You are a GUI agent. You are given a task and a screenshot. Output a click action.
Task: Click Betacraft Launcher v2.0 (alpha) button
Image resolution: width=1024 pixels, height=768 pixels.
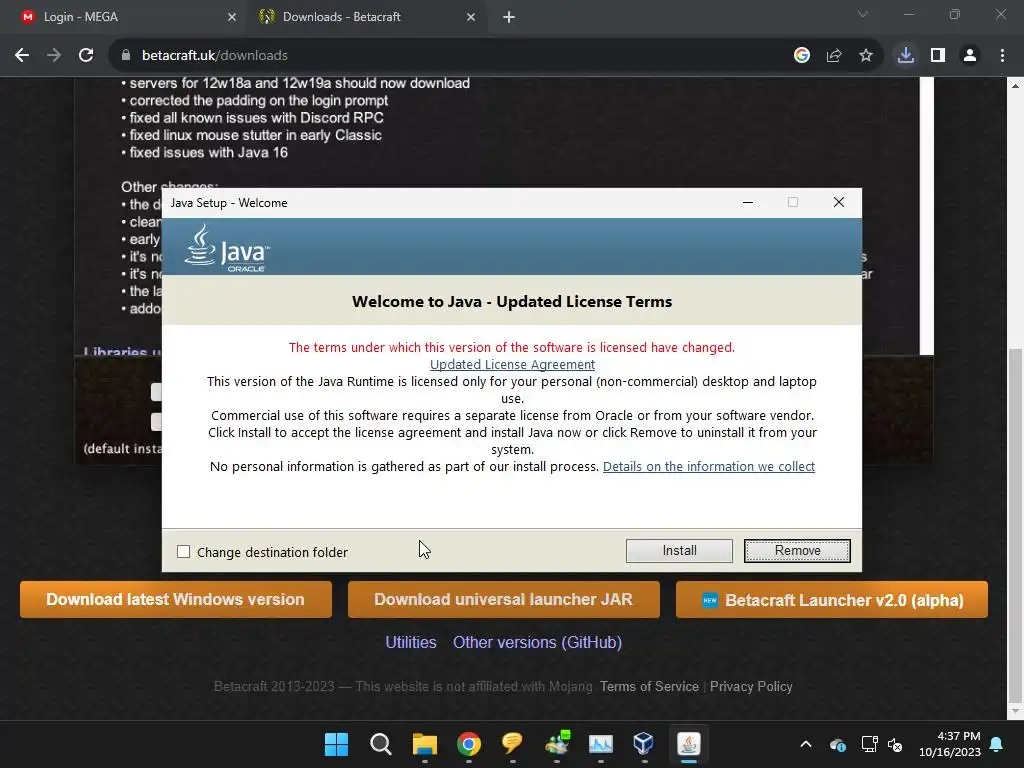pos(832,600)
